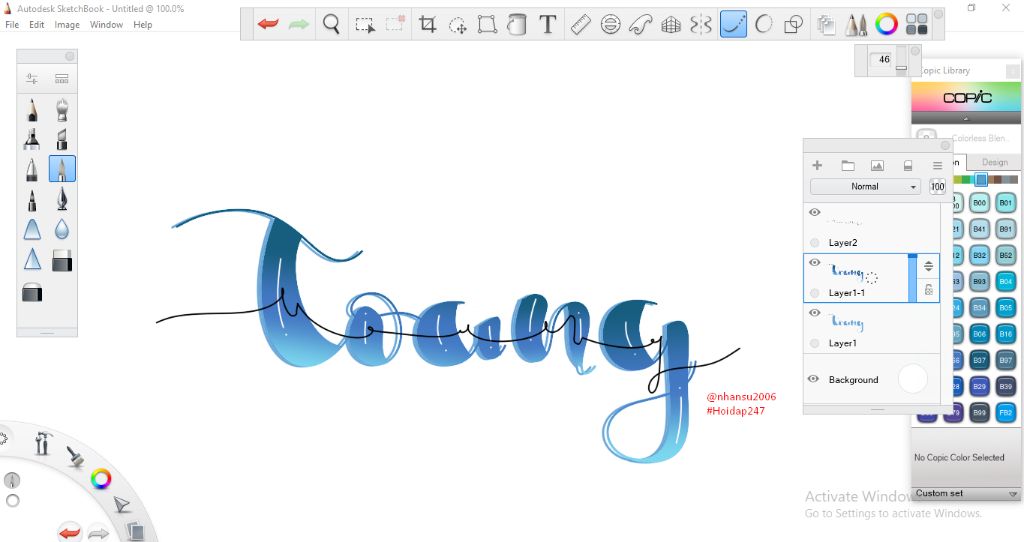The image size is (1024, 542).
Task: Pick the Hard Eraser brush
Action: tap(62, 259)
